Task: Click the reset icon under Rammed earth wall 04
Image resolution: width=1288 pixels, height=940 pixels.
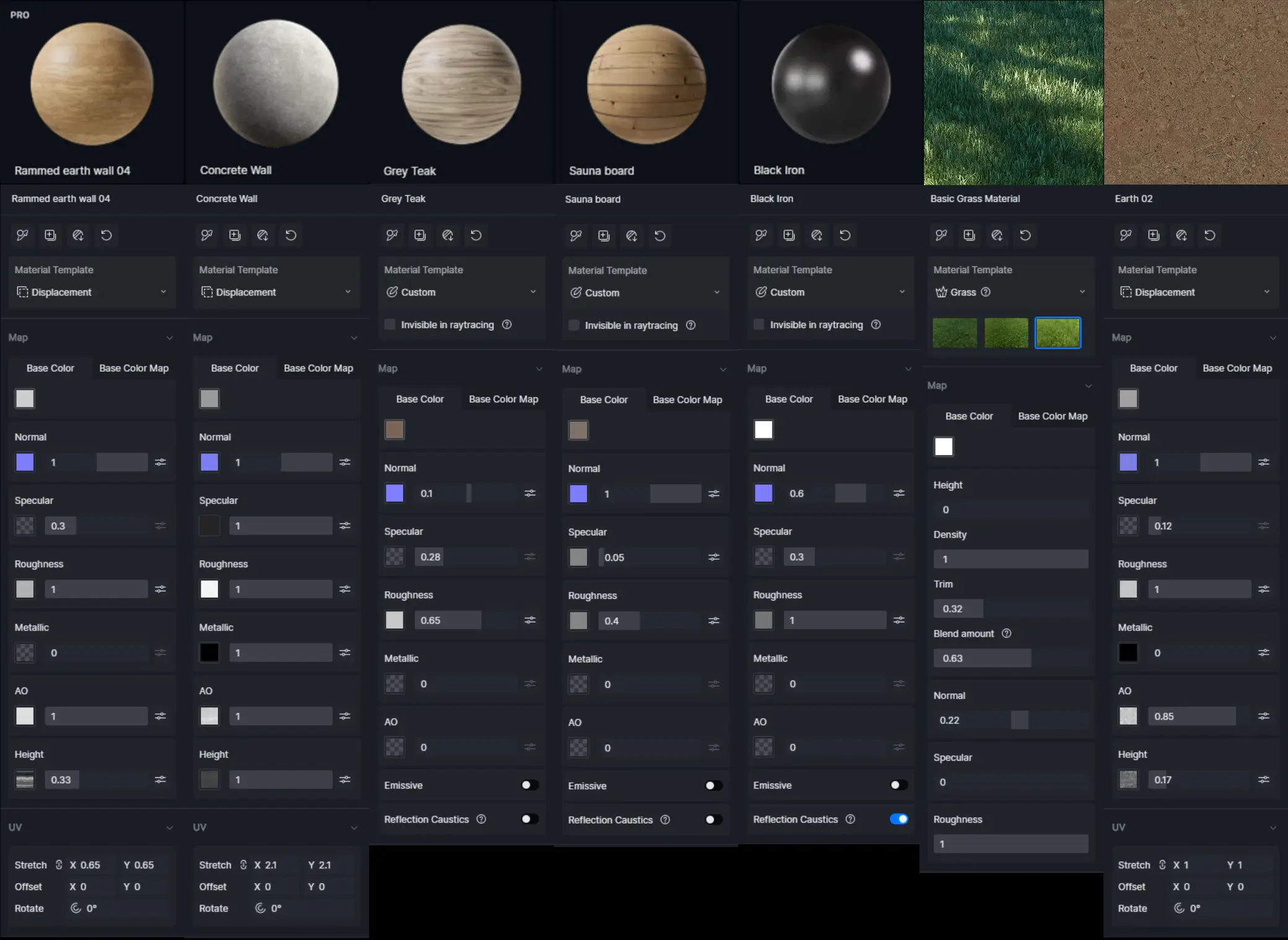Action: tap(107, 235)
